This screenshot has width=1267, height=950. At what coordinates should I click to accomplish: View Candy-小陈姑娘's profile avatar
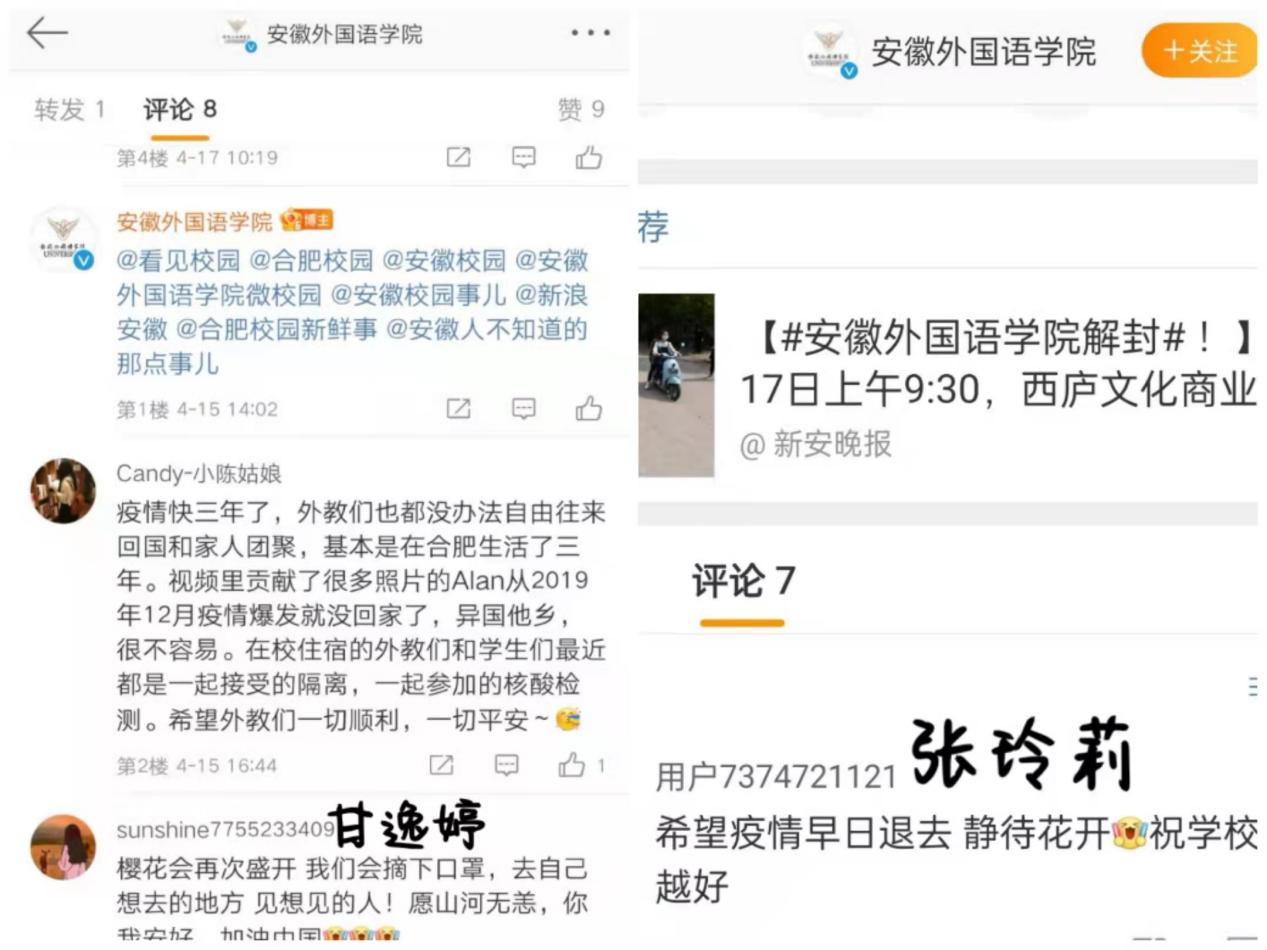click(x=63, y=490)
